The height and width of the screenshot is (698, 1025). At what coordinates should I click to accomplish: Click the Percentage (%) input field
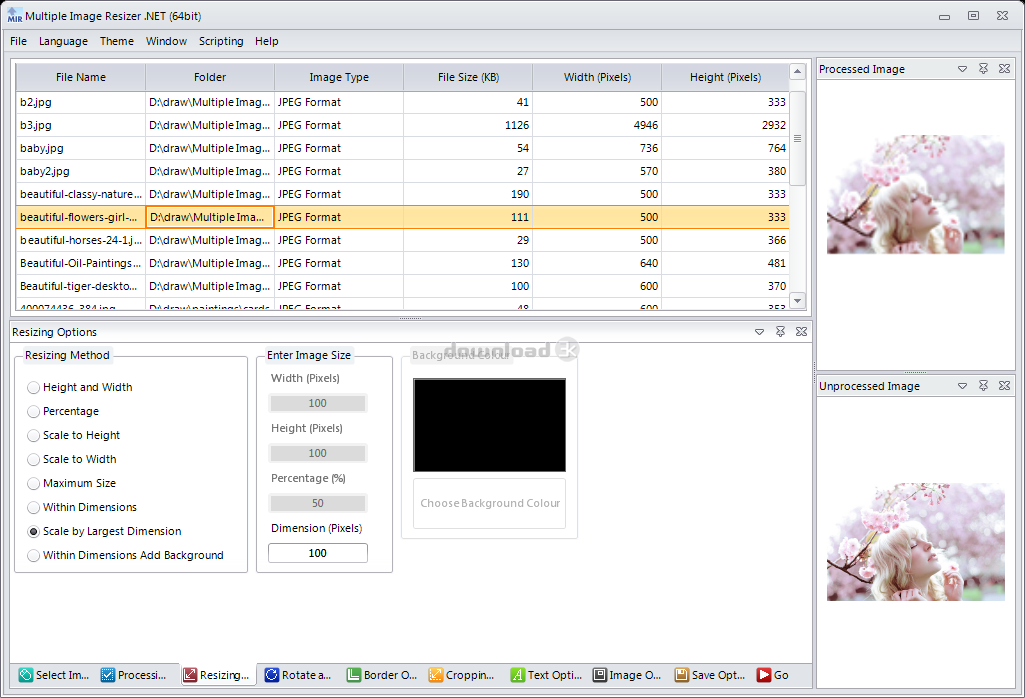coord(318,503)
